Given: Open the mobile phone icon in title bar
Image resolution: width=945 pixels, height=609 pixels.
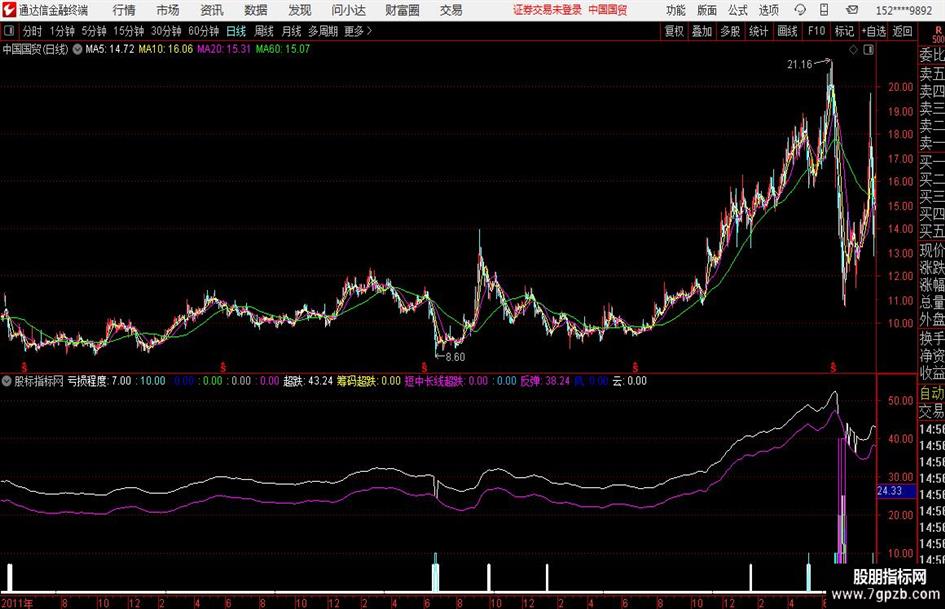Looking at the screenshot, I should pos(824,10).
